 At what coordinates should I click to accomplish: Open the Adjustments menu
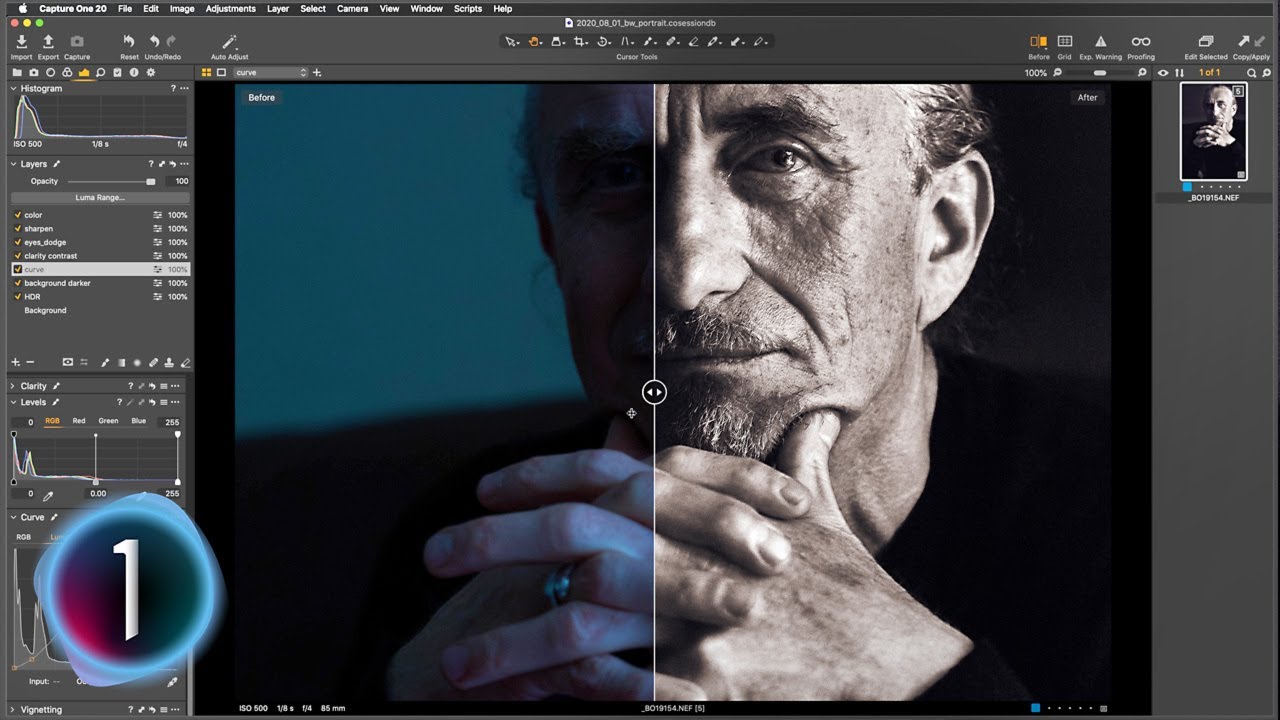230,9
